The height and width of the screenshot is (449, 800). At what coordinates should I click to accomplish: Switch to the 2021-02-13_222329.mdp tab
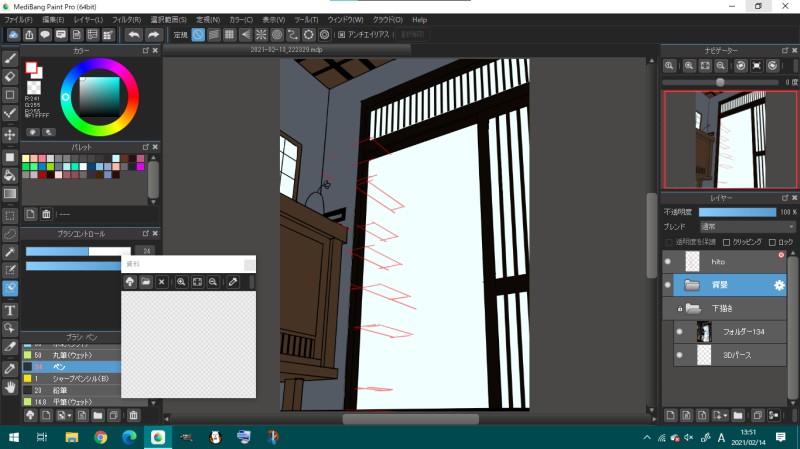pos(286,49)
